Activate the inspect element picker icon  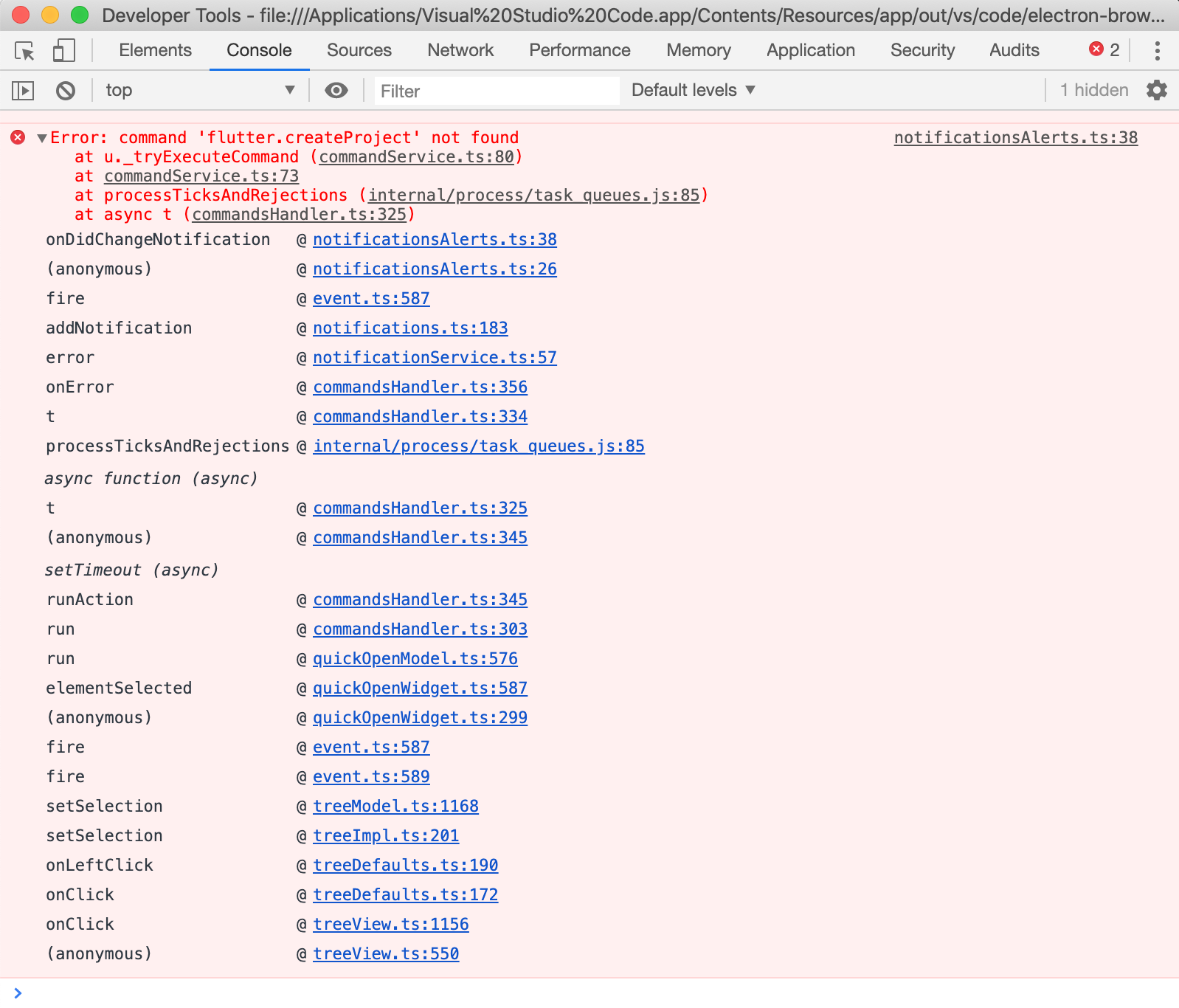pos(24,51)
